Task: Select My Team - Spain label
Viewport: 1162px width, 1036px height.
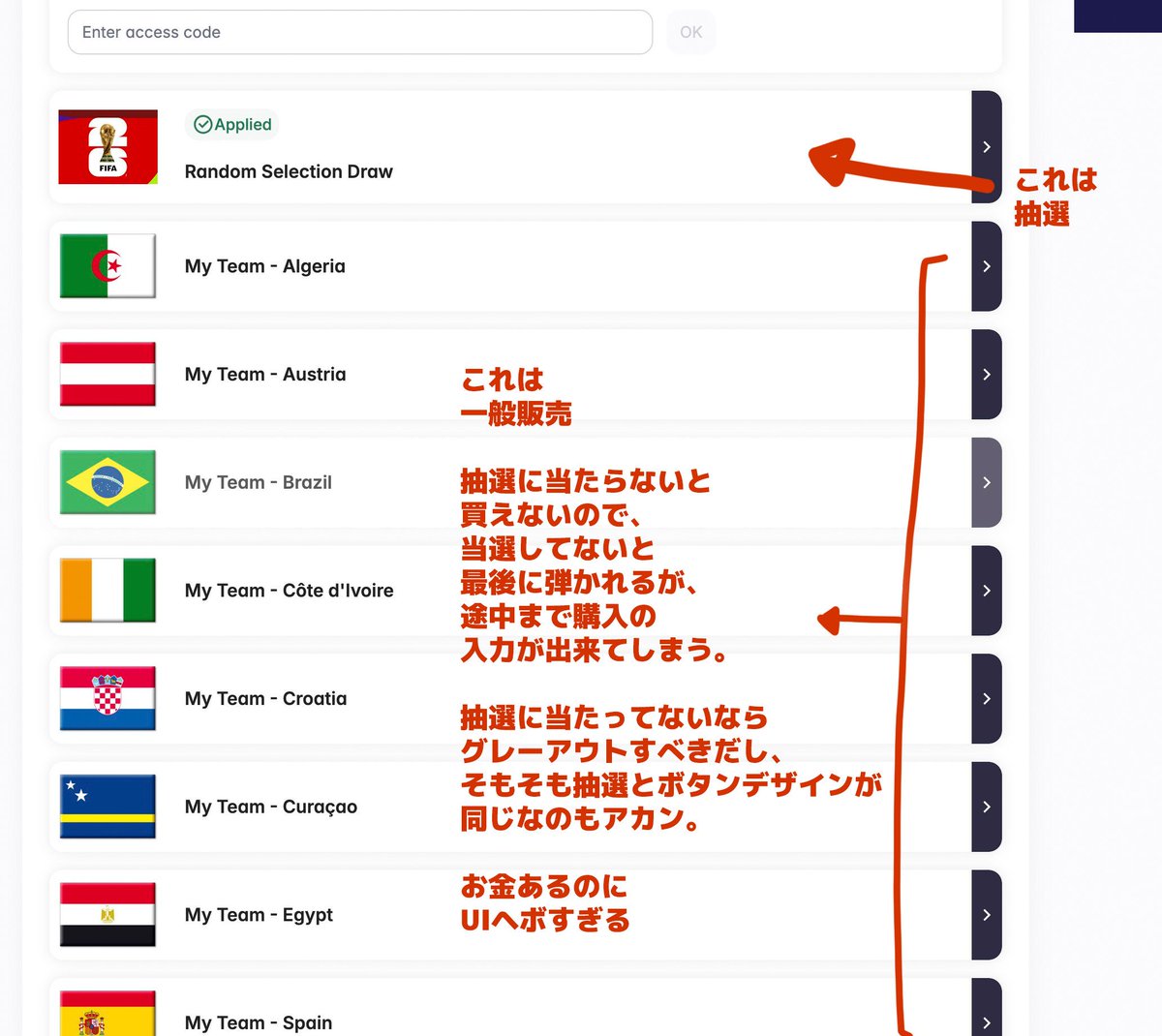Action: coord(259,1022)
